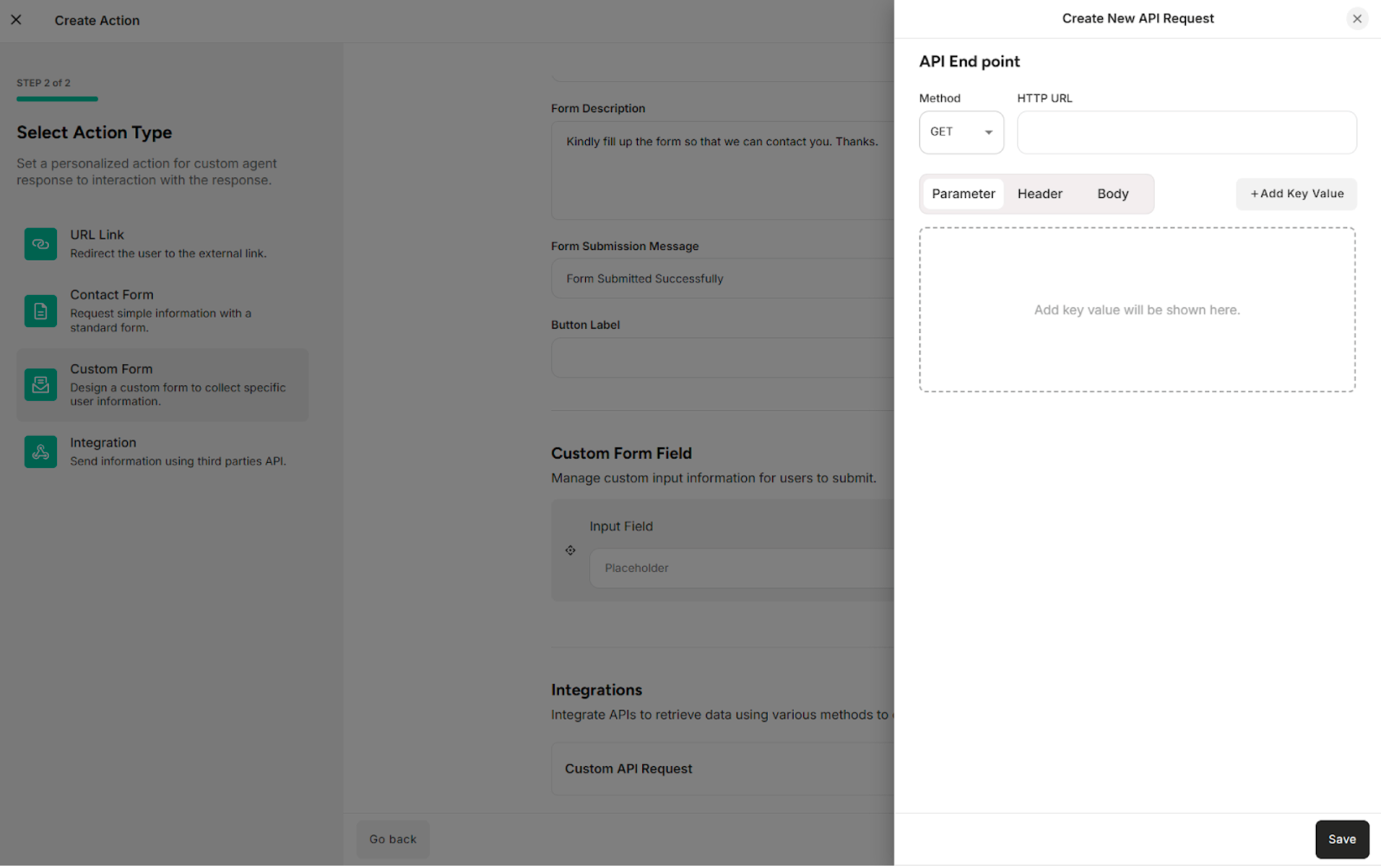1381x868 pixels.
Task: Select the Contact Form action icon
Action: pos(40,311)
